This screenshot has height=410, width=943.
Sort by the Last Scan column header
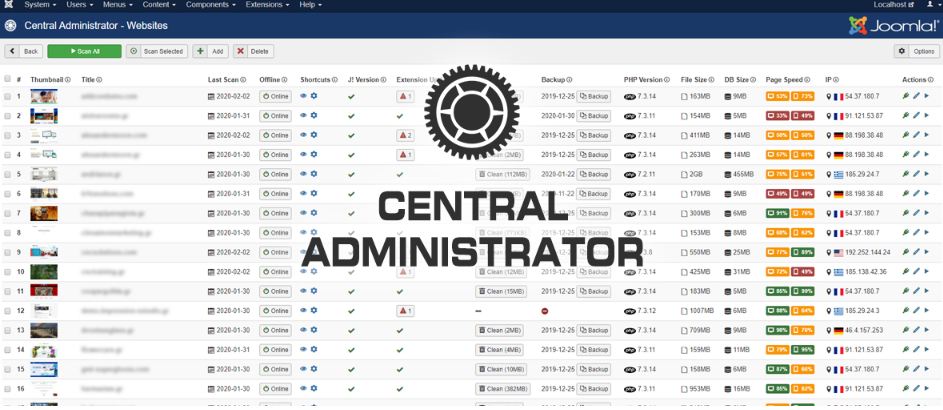click(223, 79)
